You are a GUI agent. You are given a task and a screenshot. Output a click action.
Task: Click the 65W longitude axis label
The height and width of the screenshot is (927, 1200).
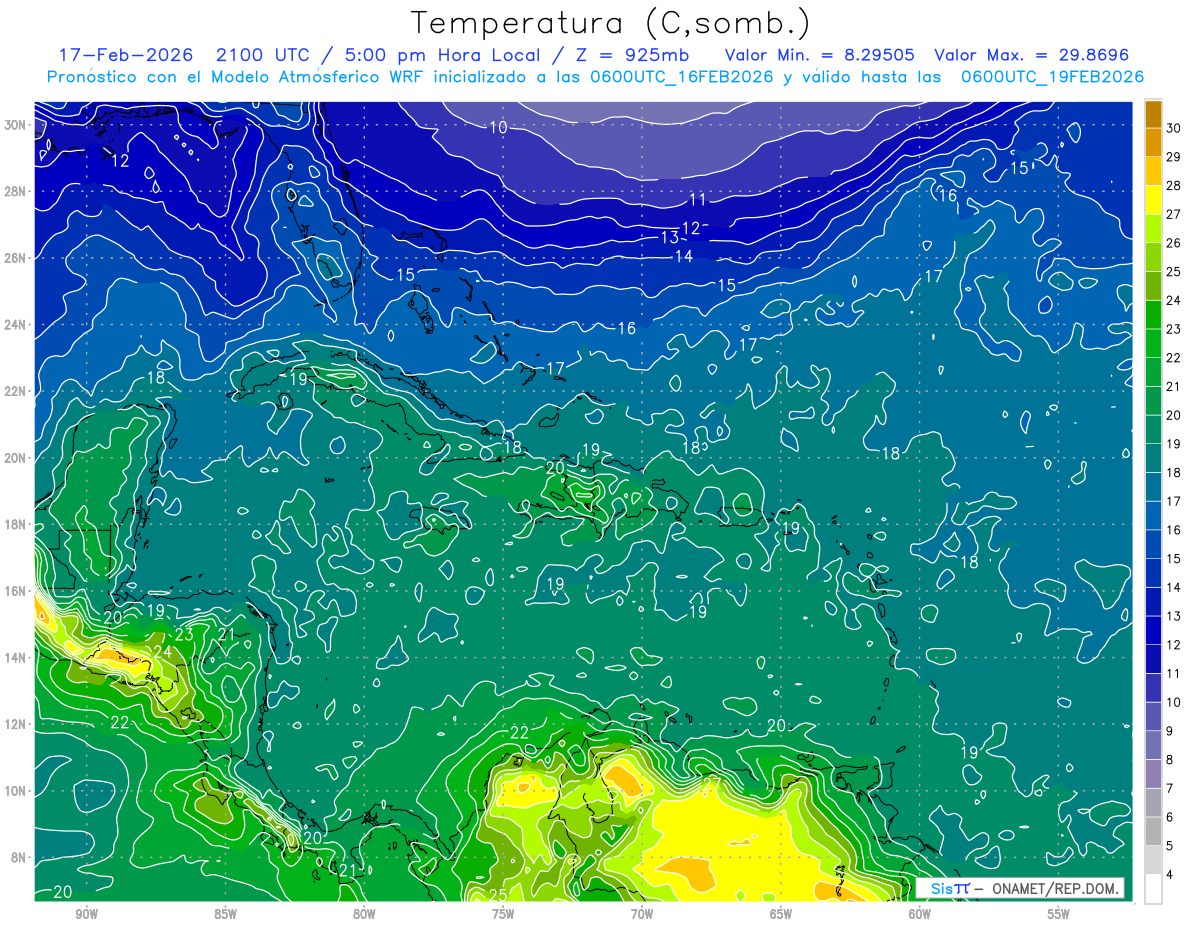point(781,914)
